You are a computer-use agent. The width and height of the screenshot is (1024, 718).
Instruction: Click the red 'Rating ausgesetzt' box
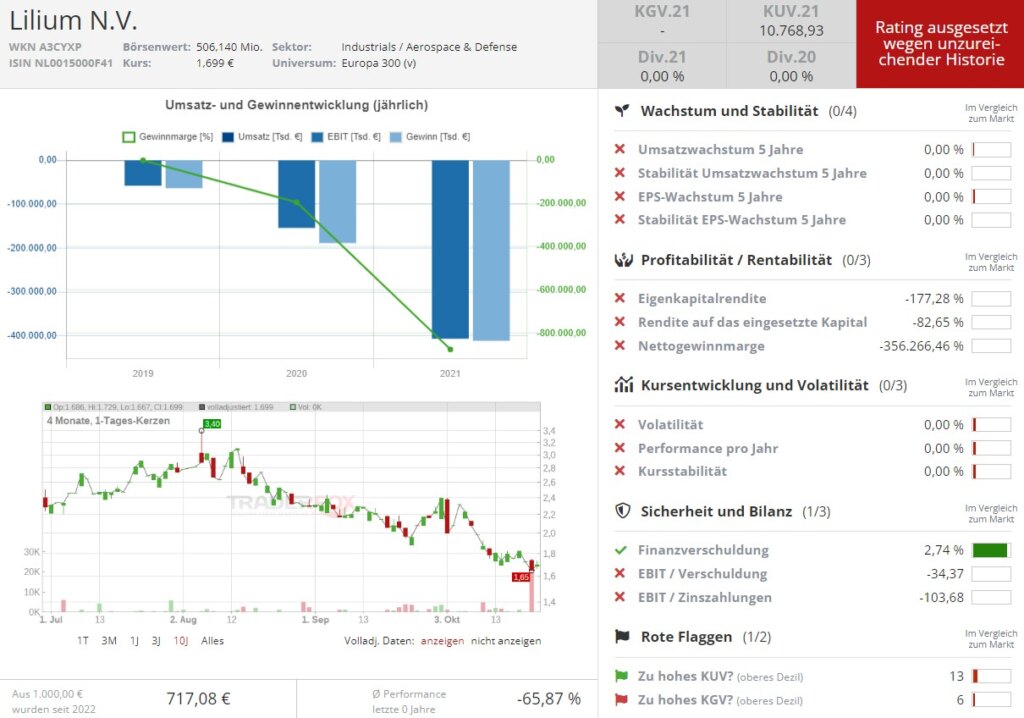click(x=940, y=44)
